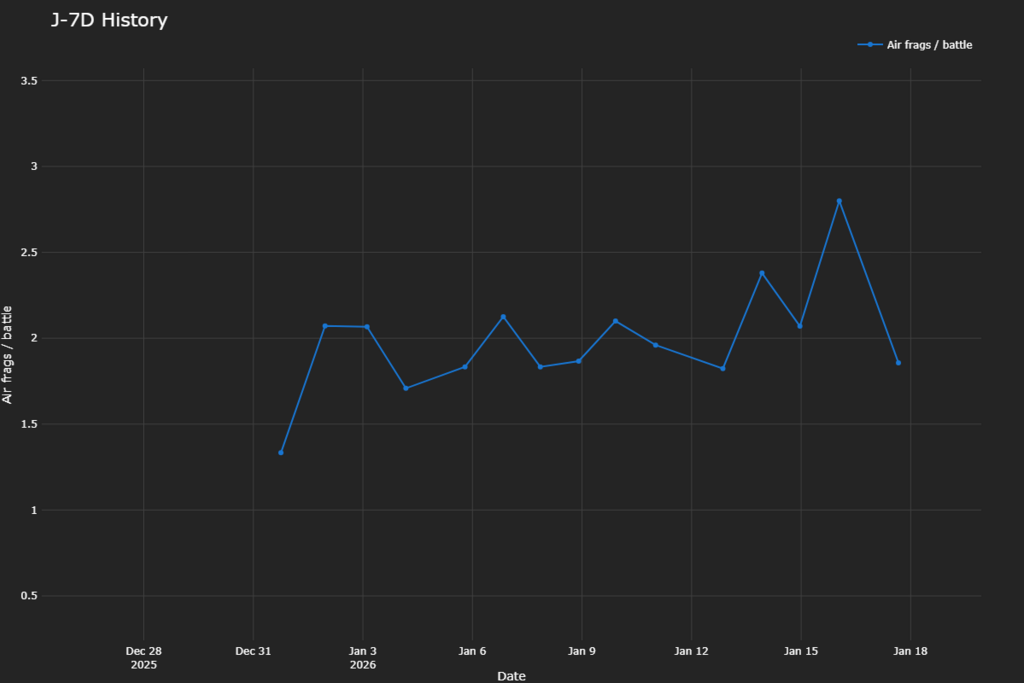Click the "Dec 28 2025" x-axis tick label

[x=144, y=657]
